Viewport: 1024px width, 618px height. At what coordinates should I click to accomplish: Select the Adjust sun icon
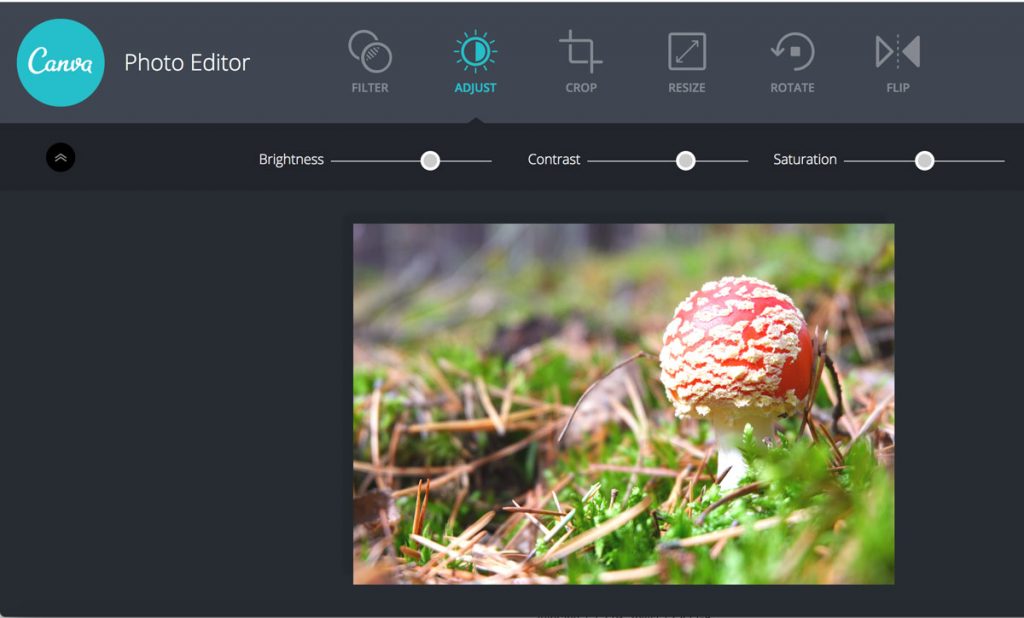point(475,51)
